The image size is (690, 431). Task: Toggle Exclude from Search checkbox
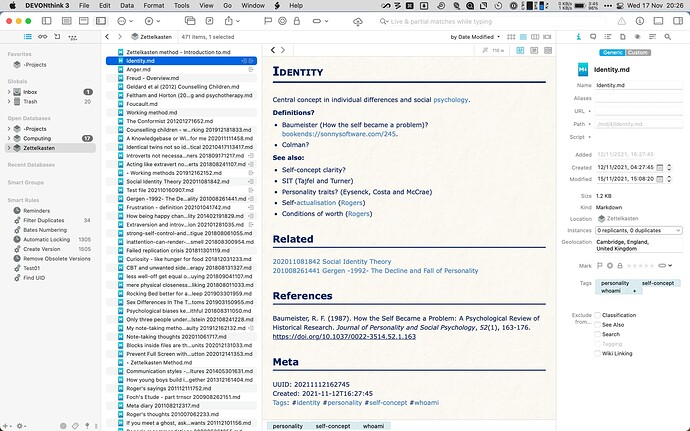click(597, 334)
